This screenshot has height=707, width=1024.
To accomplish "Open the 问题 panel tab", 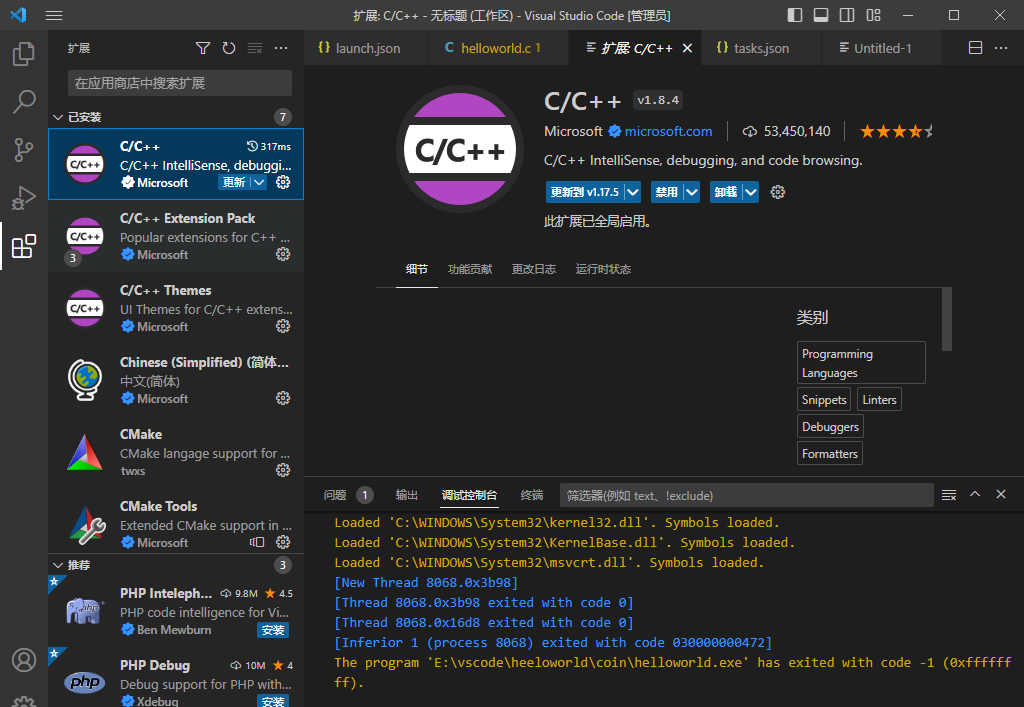I will pyautogui.click(x=335, y=495).
